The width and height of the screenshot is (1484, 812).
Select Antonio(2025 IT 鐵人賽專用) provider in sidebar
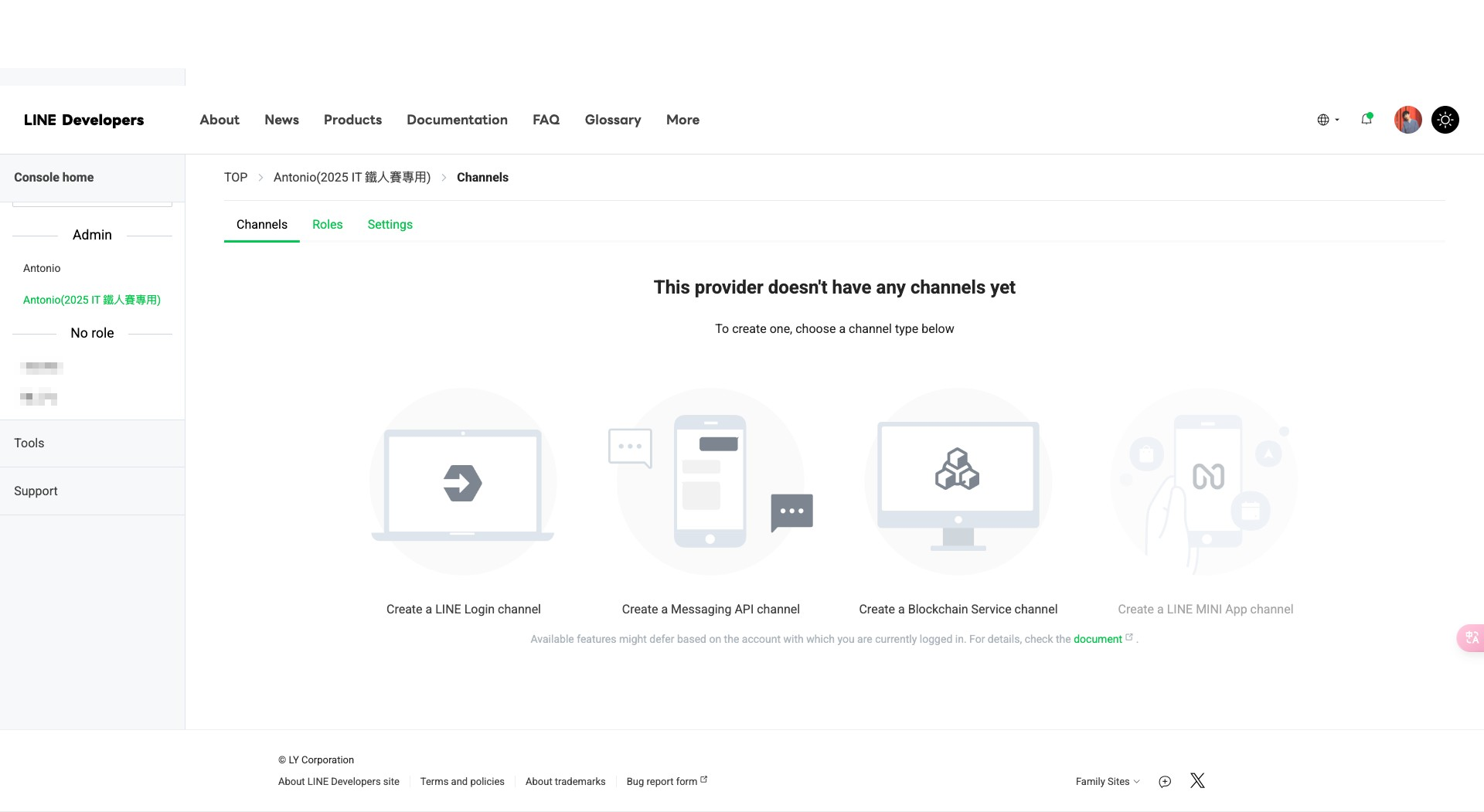pos(92,300)
